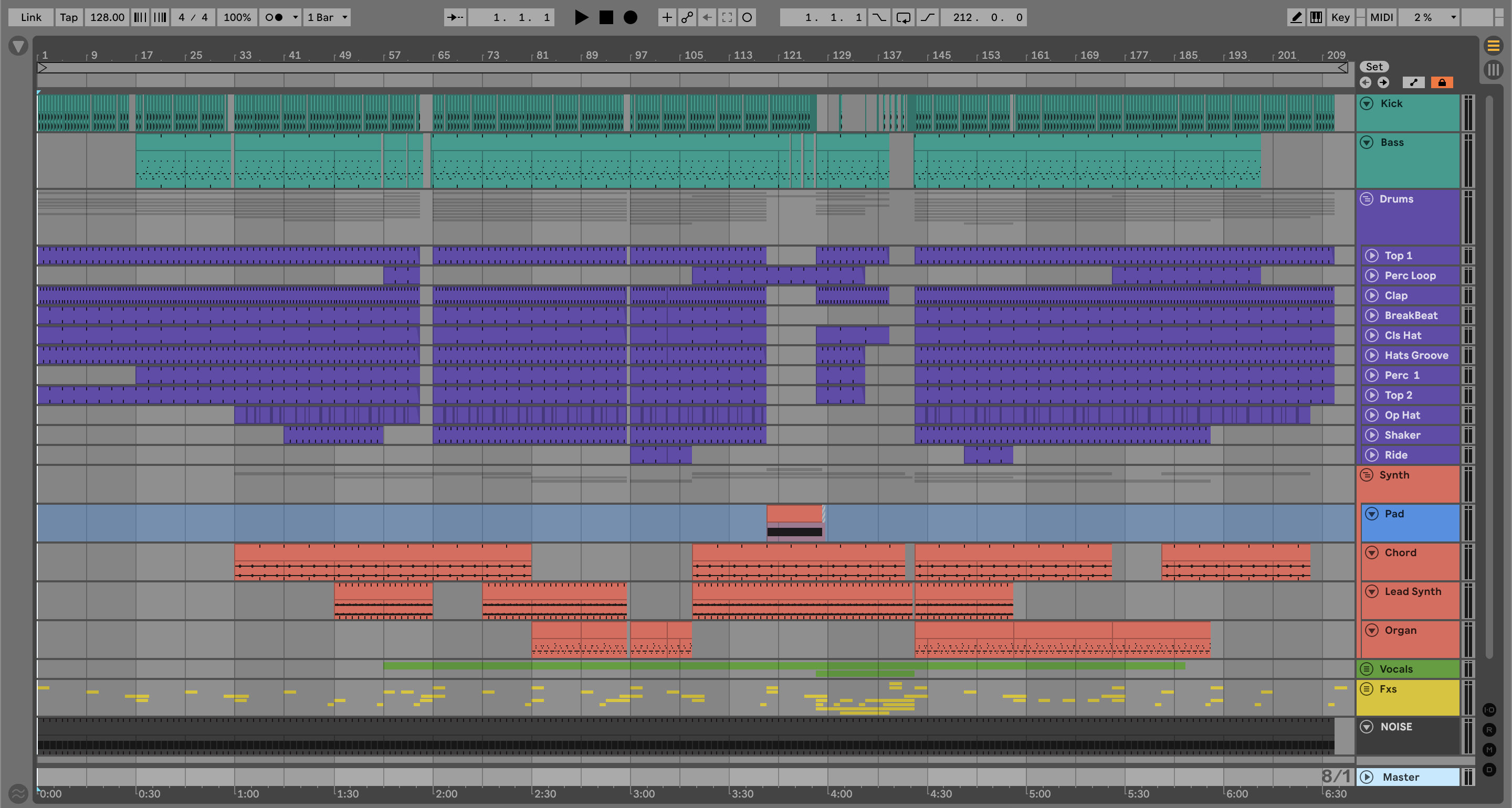Click the 128.00 tempo field
The height and width of the screenshot is (808, 1512).
click(x=107, y=17)
